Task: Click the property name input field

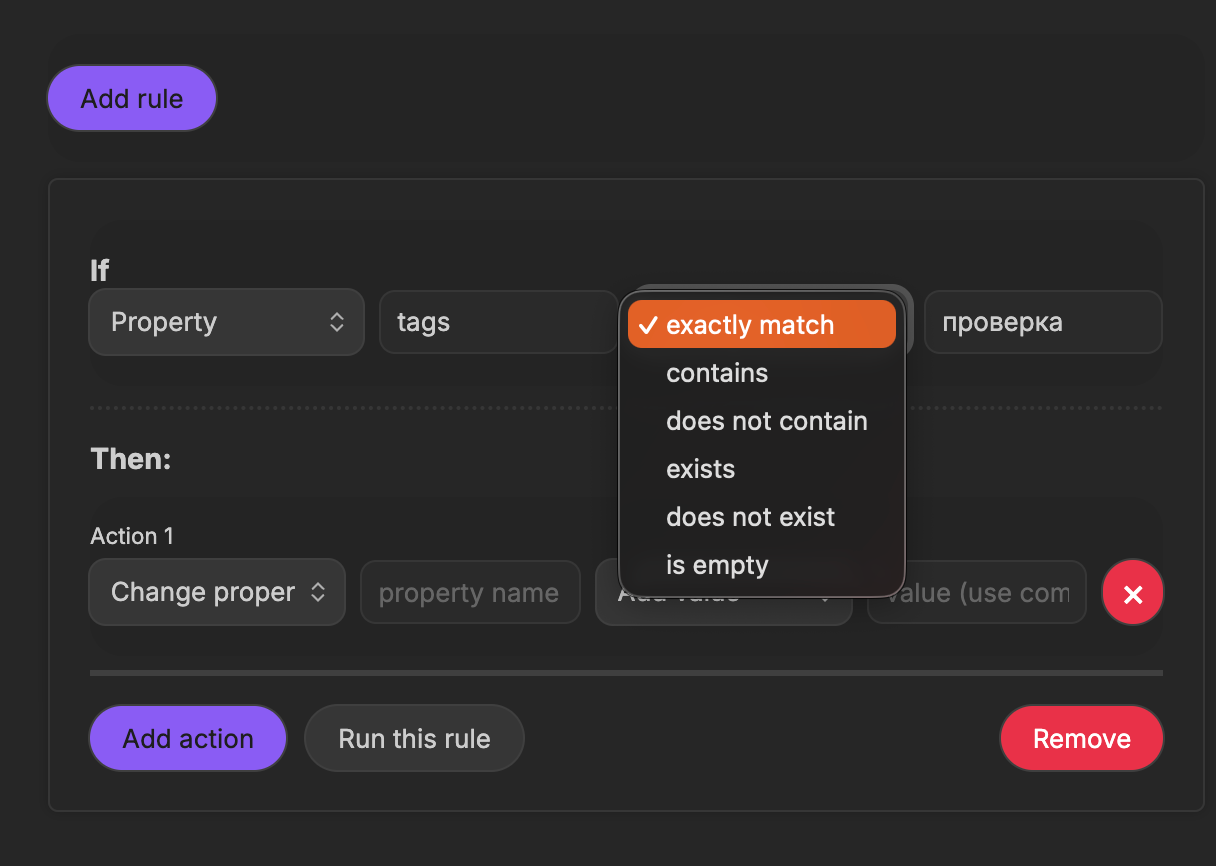Action: [469, 592]
